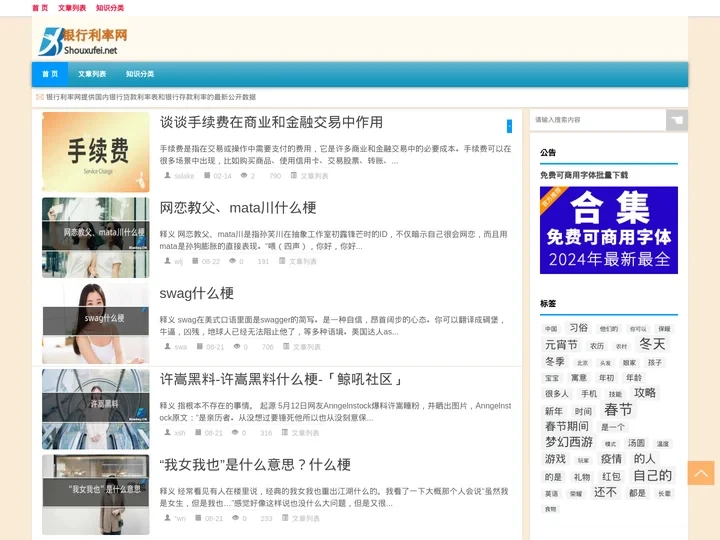Click tag 春节期间

point(567,426)
